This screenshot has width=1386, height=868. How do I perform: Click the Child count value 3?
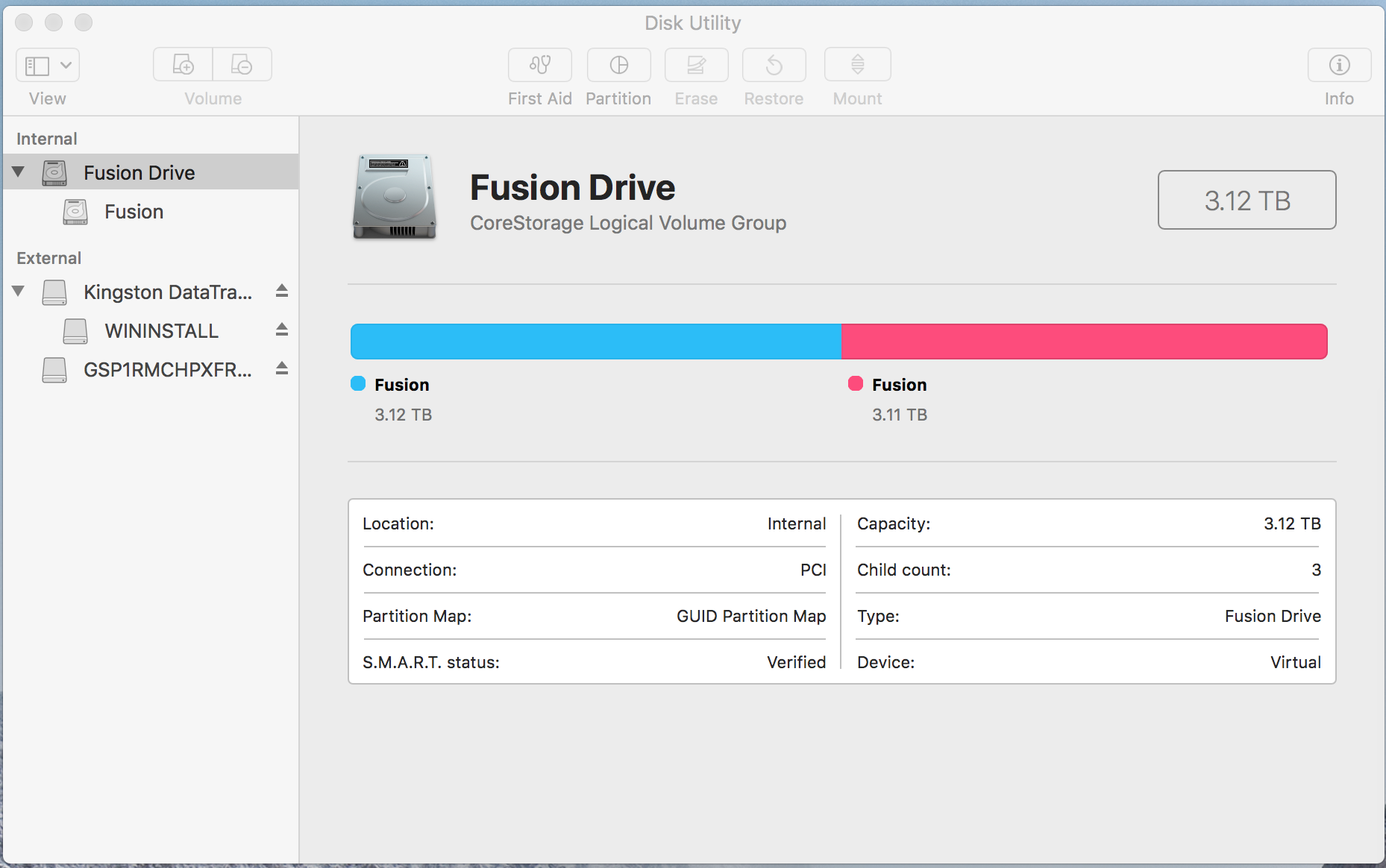(x=1317, y=570)
